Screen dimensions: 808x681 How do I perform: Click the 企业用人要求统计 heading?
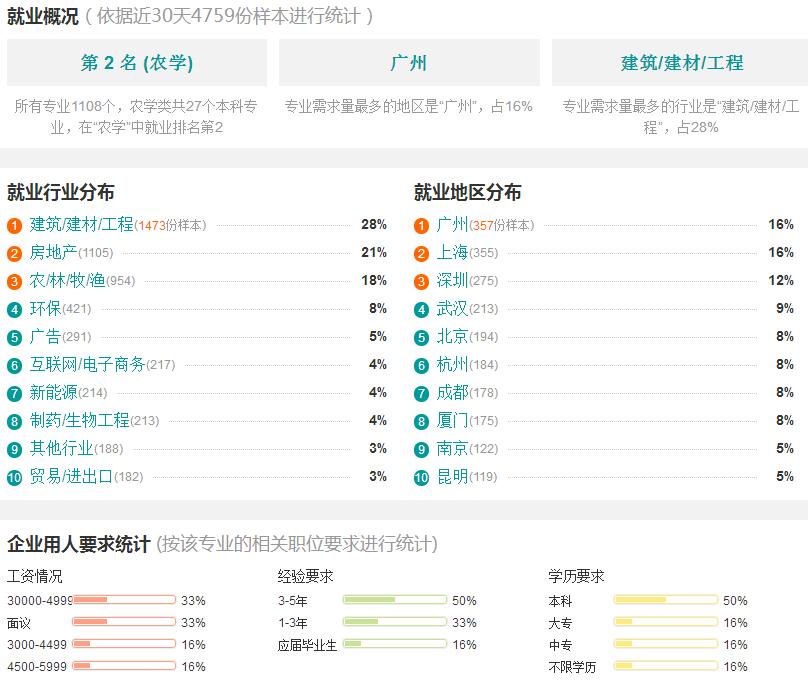pos(78,544)
